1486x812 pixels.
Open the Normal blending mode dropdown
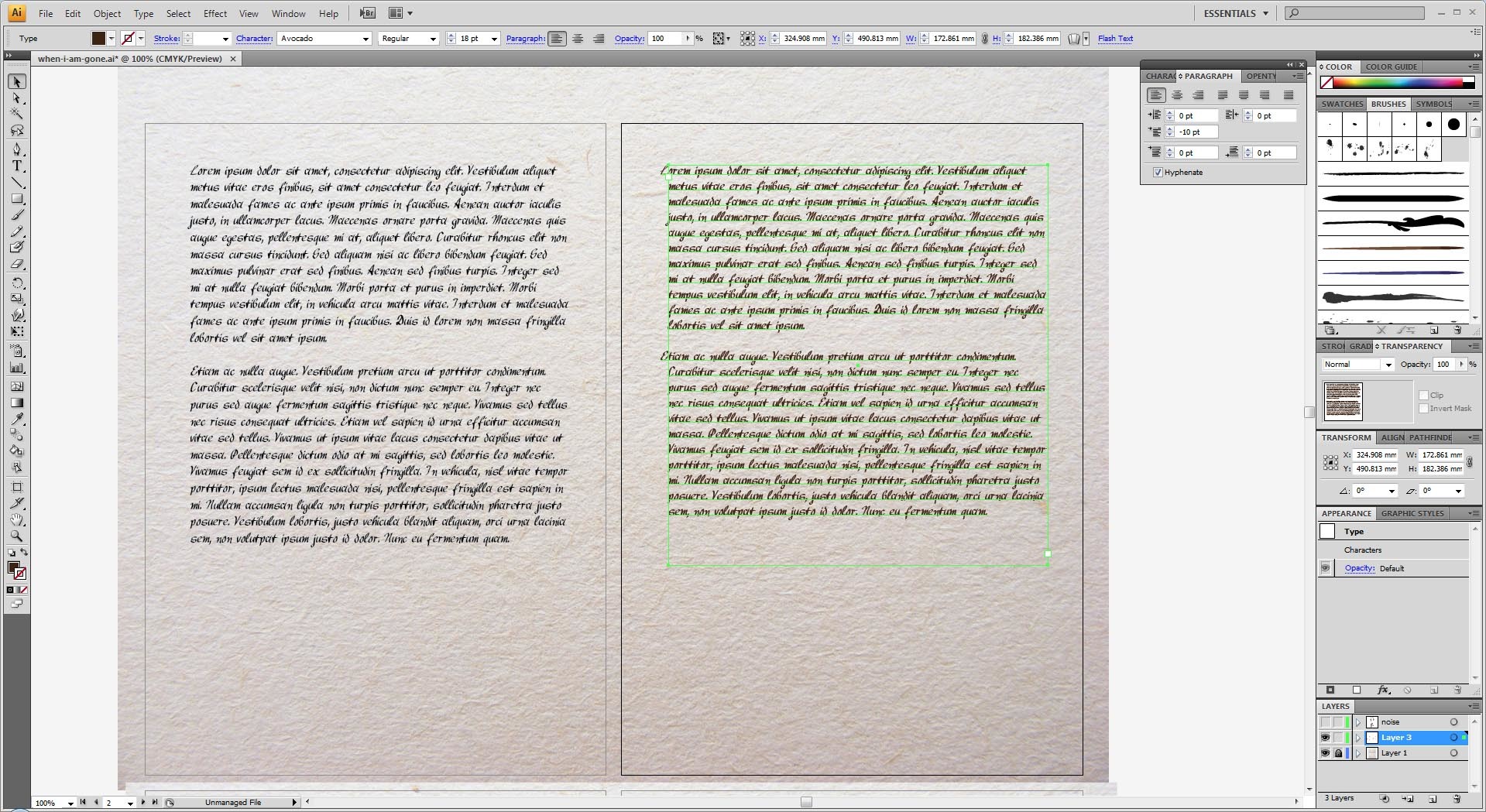[x=1357, y=364]
